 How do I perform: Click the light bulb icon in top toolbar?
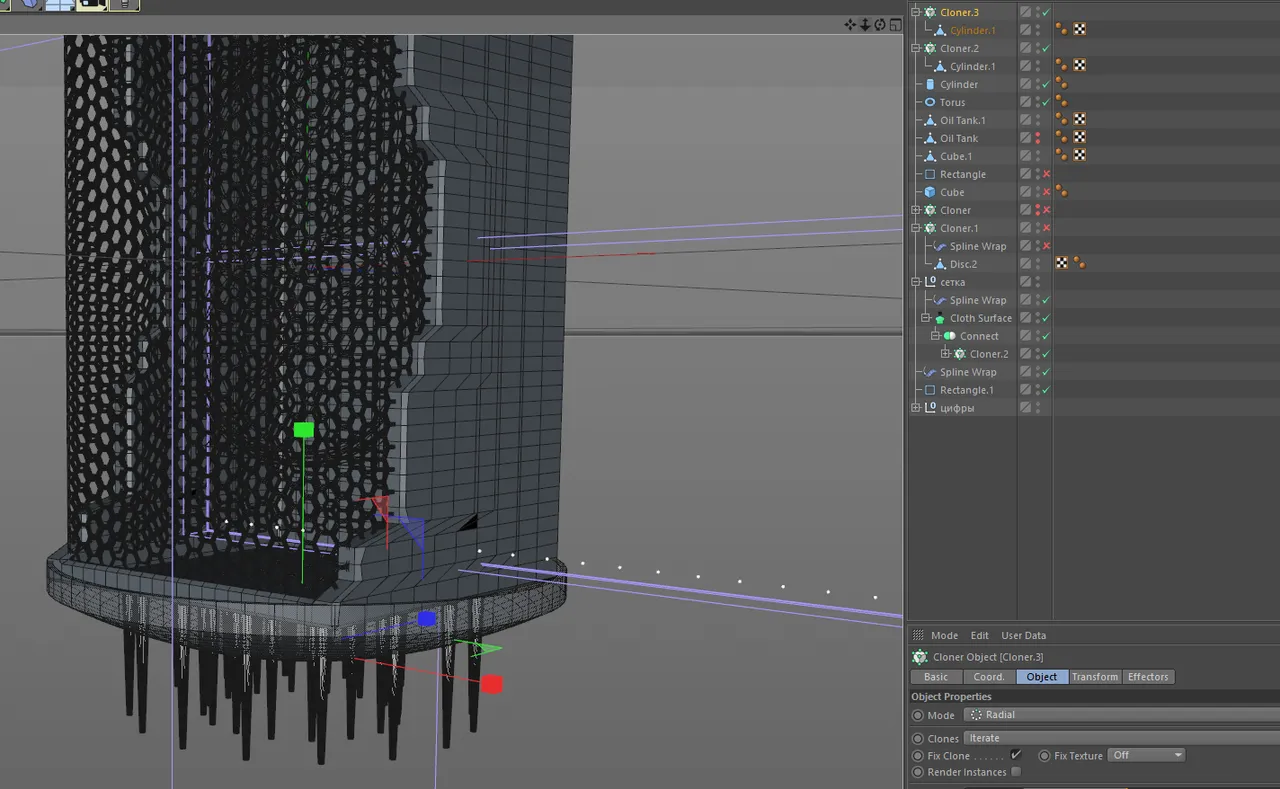(x=125, y=4)
